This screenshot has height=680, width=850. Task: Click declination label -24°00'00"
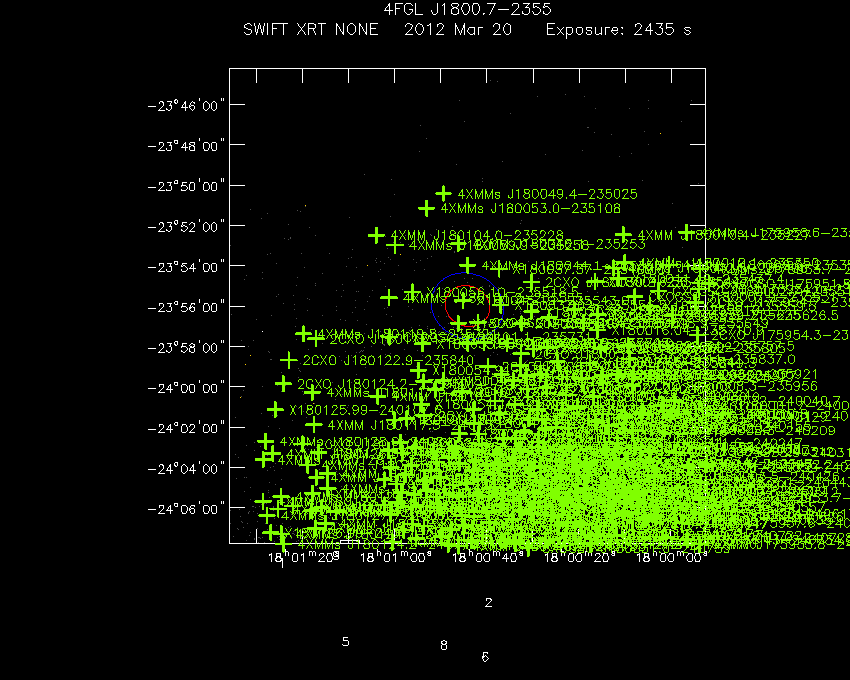(x=186, y=388)
